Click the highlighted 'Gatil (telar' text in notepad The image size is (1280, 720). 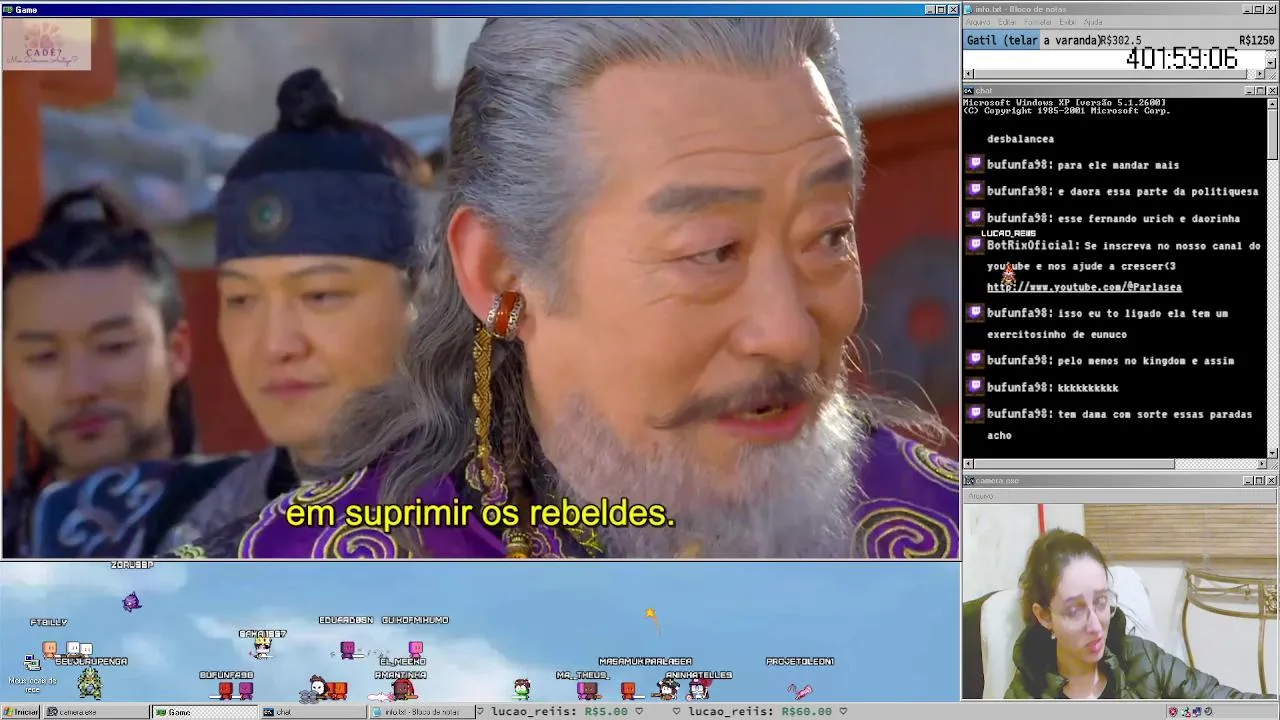point(1003,41)
